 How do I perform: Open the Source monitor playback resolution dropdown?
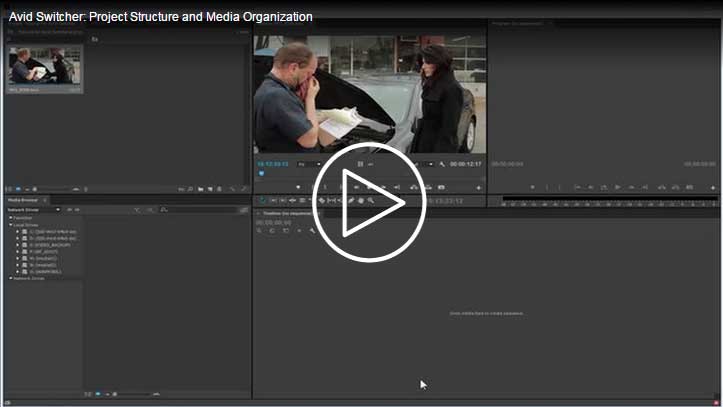(x=424, y=164)
